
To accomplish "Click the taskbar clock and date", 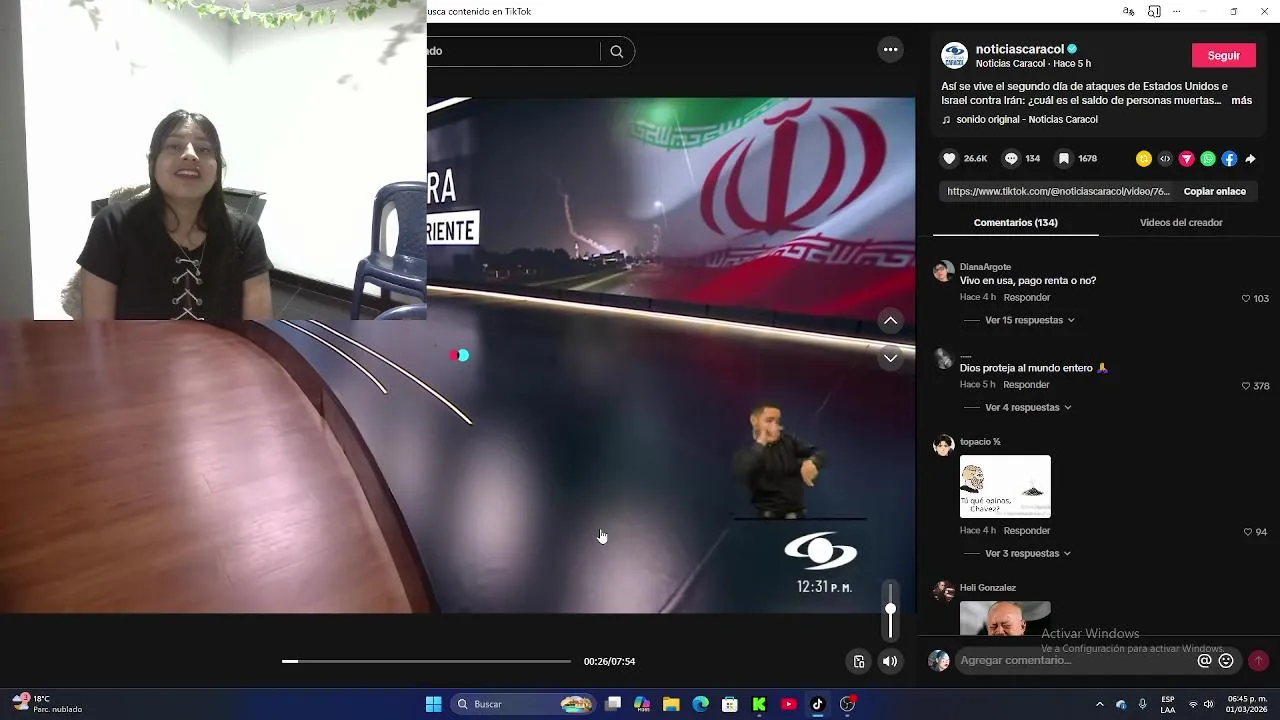I will [1247, 704].
